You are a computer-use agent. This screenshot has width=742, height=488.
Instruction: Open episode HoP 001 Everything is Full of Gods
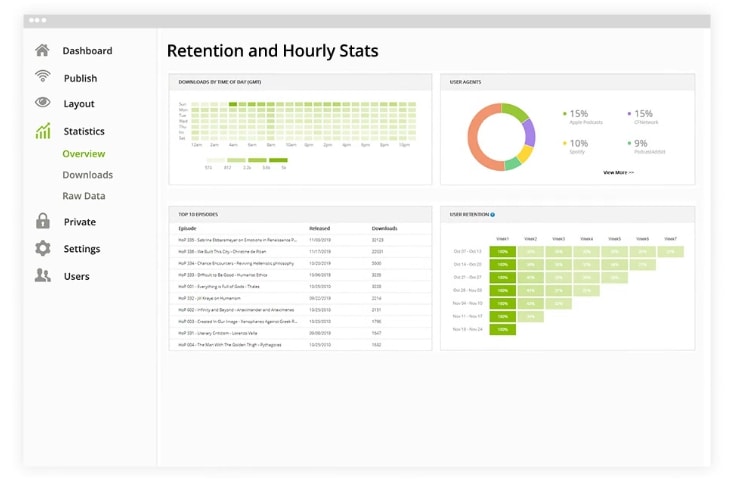click(x=300, y=286)
